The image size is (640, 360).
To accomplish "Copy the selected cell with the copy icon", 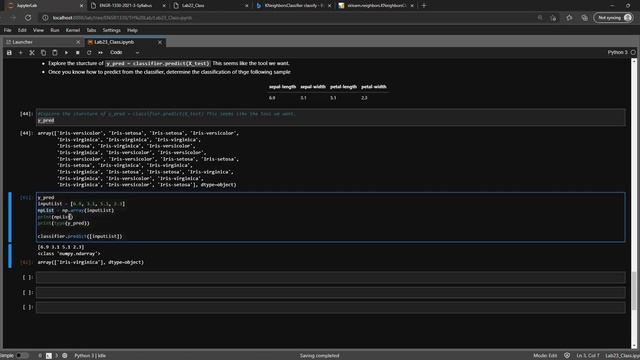I will point(43,53).
